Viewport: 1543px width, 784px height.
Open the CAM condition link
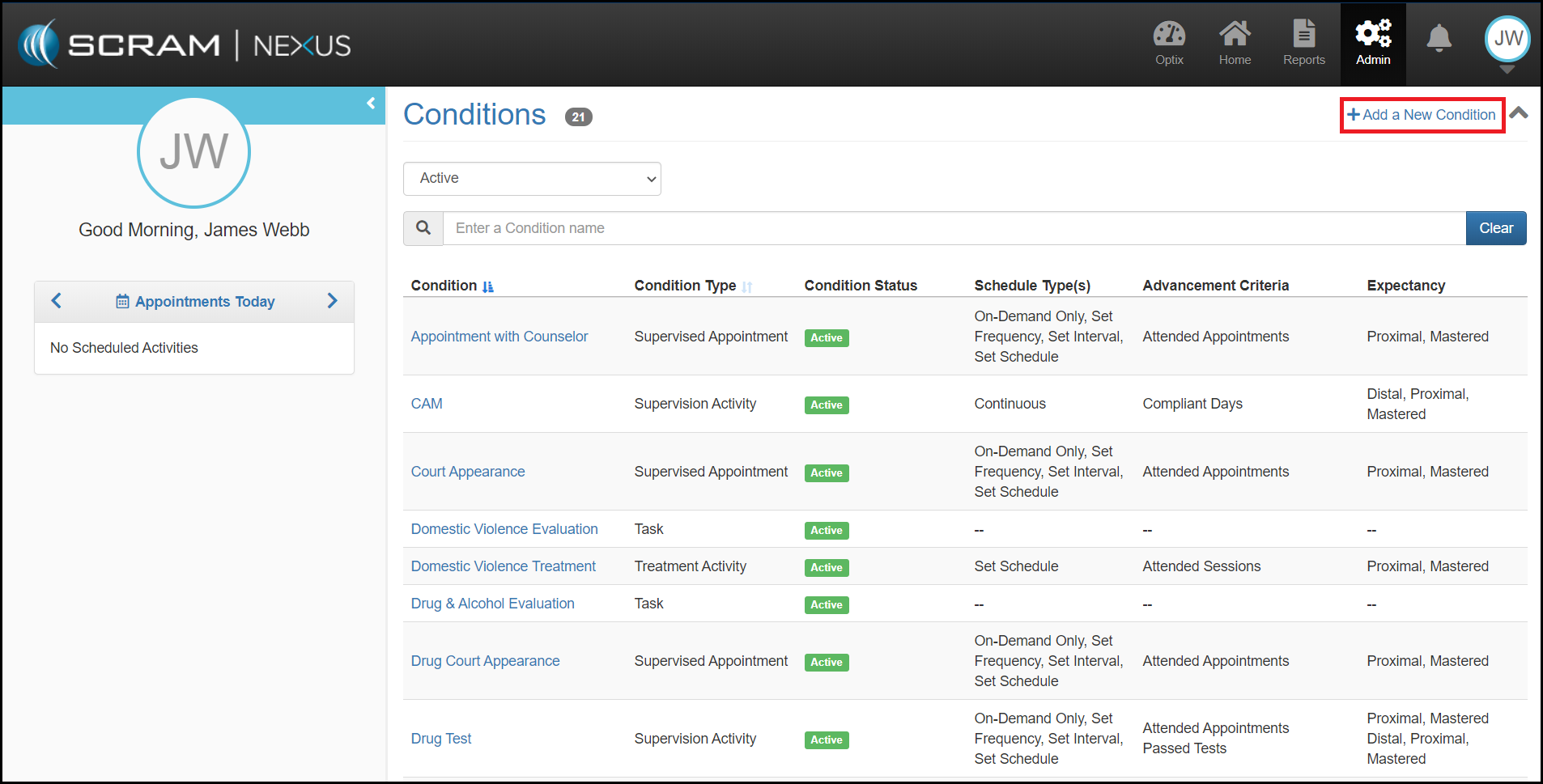point(427,404)
